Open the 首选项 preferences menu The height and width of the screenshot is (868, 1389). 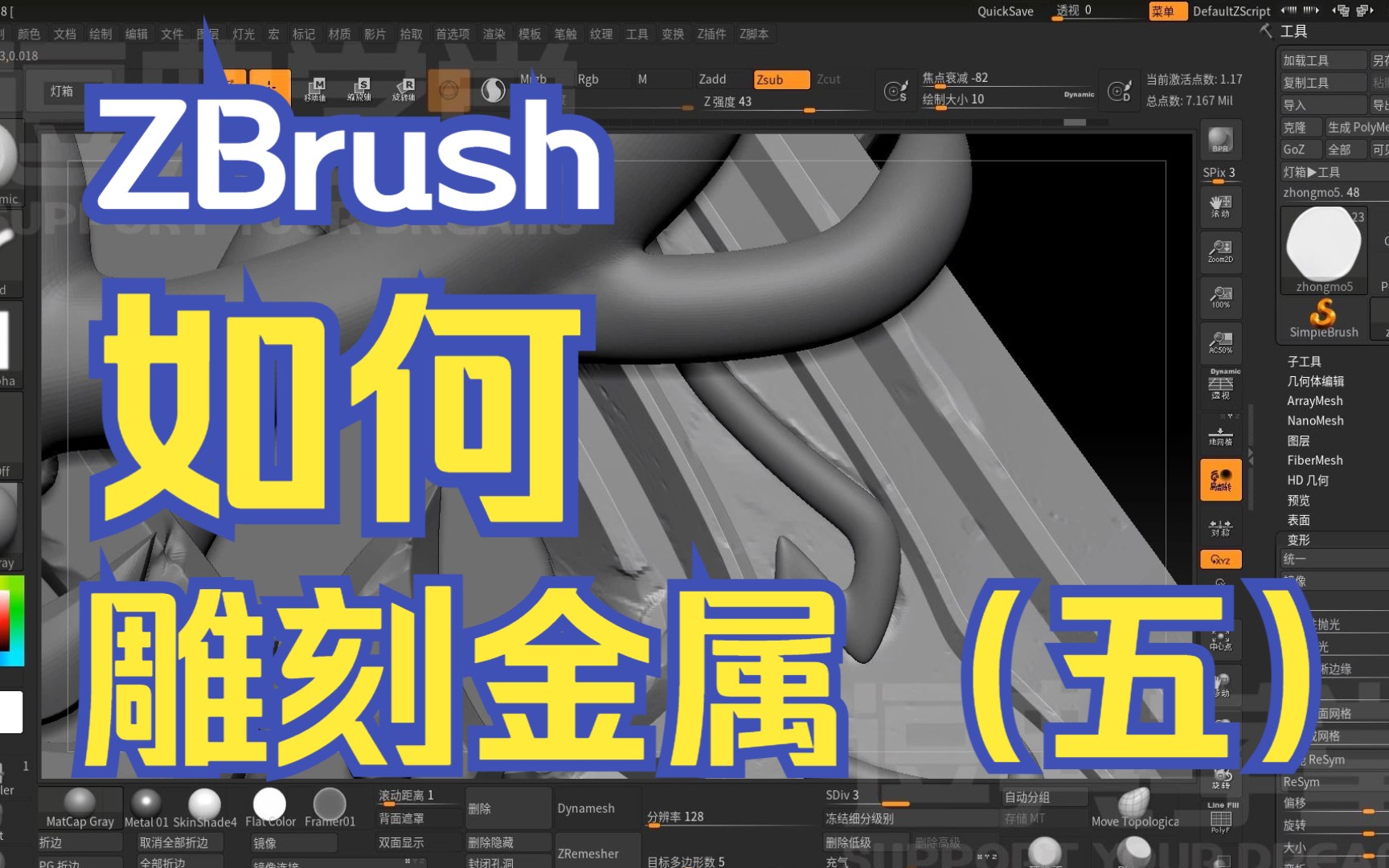point(453,34)
